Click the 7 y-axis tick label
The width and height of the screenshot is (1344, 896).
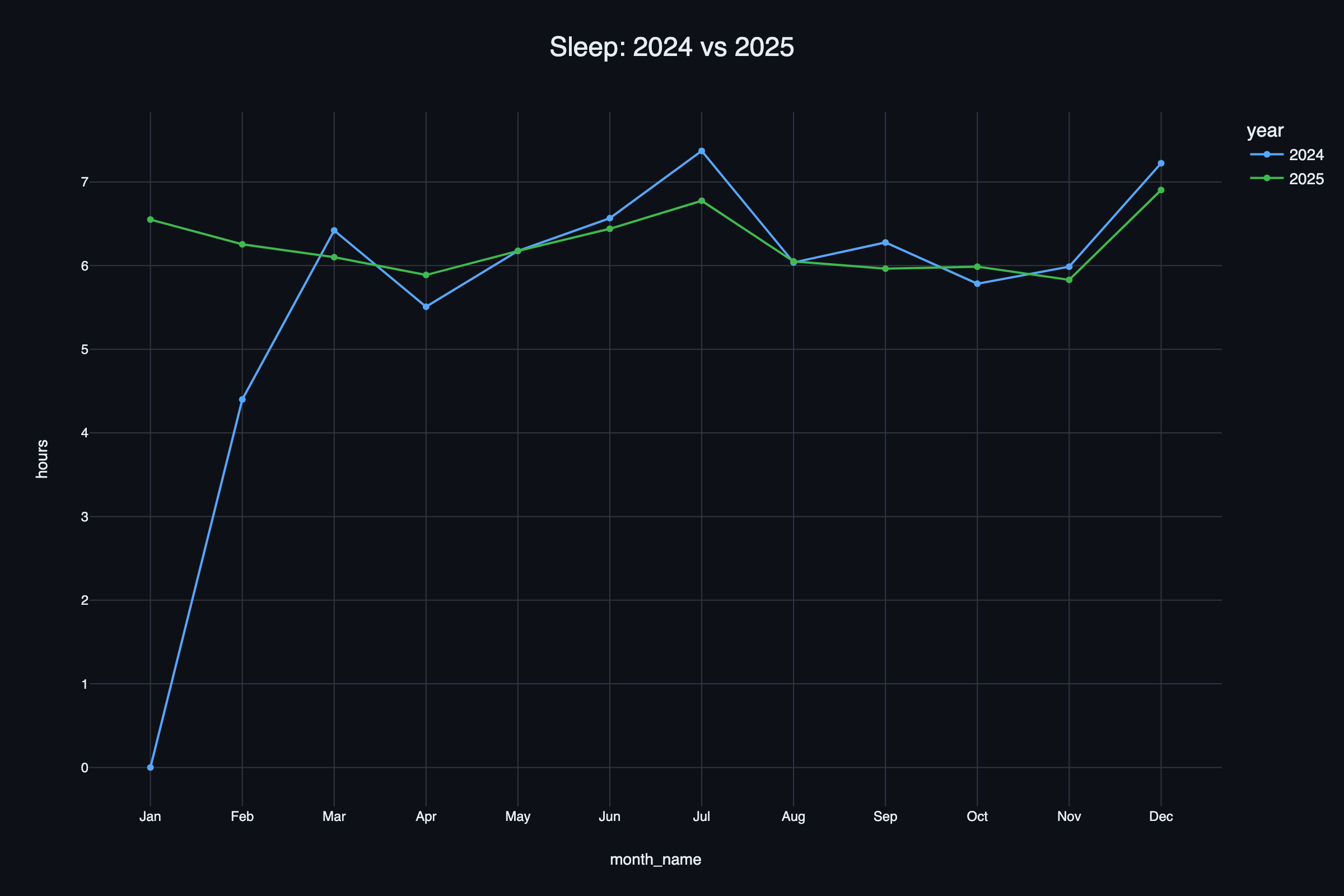[85, 183]
